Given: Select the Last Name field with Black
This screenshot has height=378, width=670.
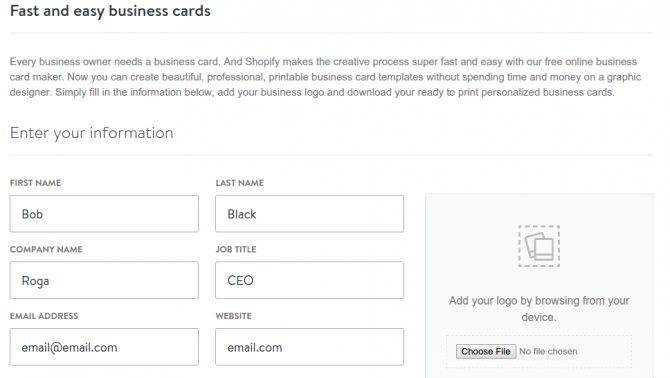Looking at the screenshot, I should 309,214.
